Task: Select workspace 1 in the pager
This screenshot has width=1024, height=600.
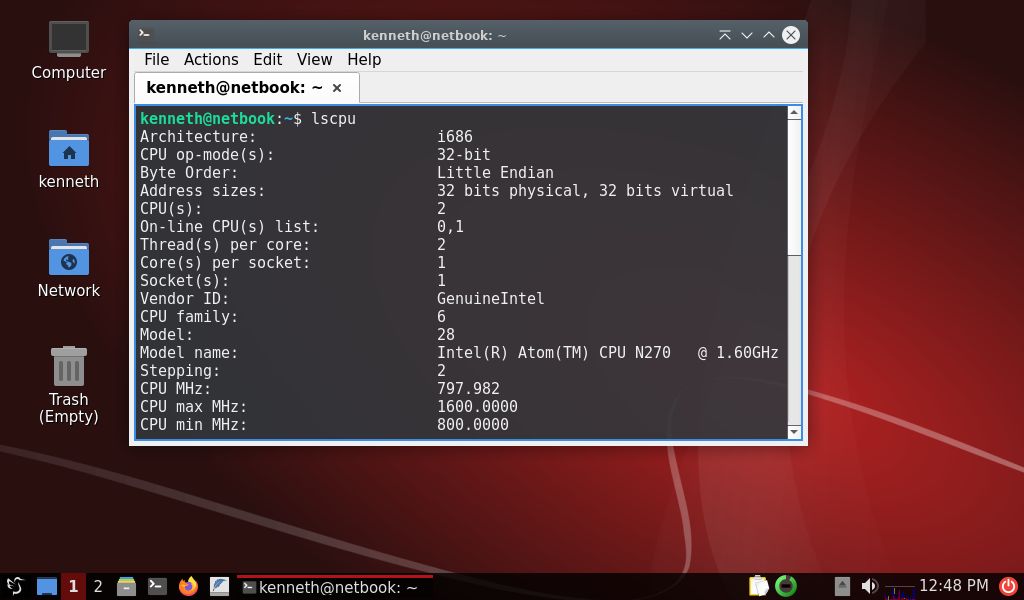Action: point(73,586)
